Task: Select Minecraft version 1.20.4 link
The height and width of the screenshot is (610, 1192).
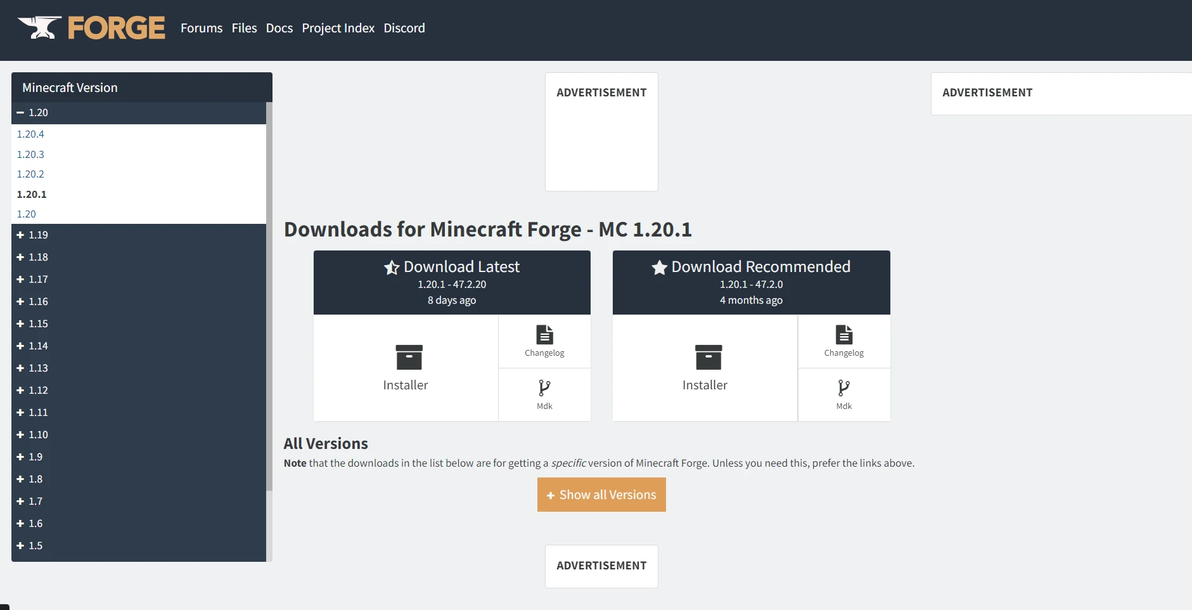Action: pyautogui.click(x=31, y=134)
